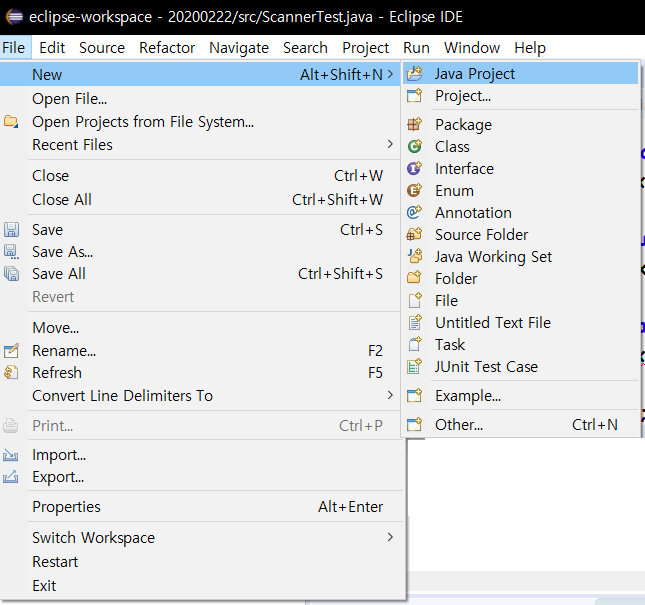Select Convert Line Delimiters To text
Viewport: 645px width, 605px height.
[x=122, y=396]
